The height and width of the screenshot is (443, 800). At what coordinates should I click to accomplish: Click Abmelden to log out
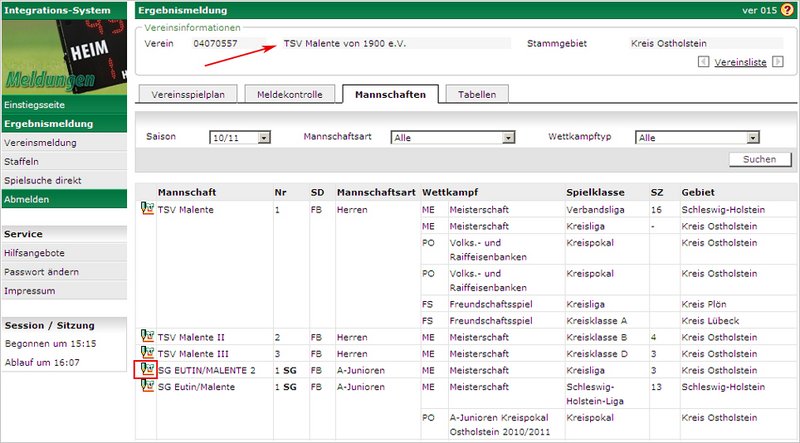[x=28, y=200]
